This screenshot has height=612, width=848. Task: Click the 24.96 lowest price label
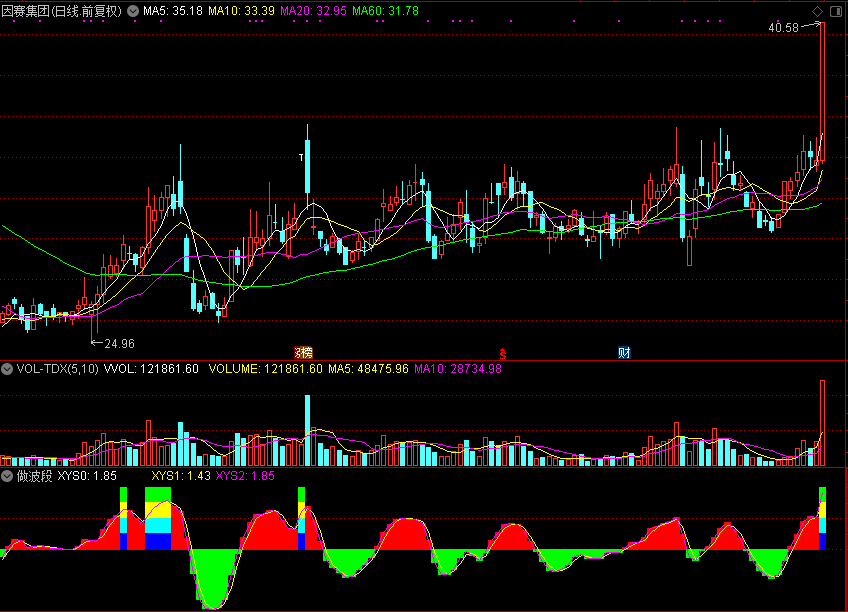click(x=119, y=343)
